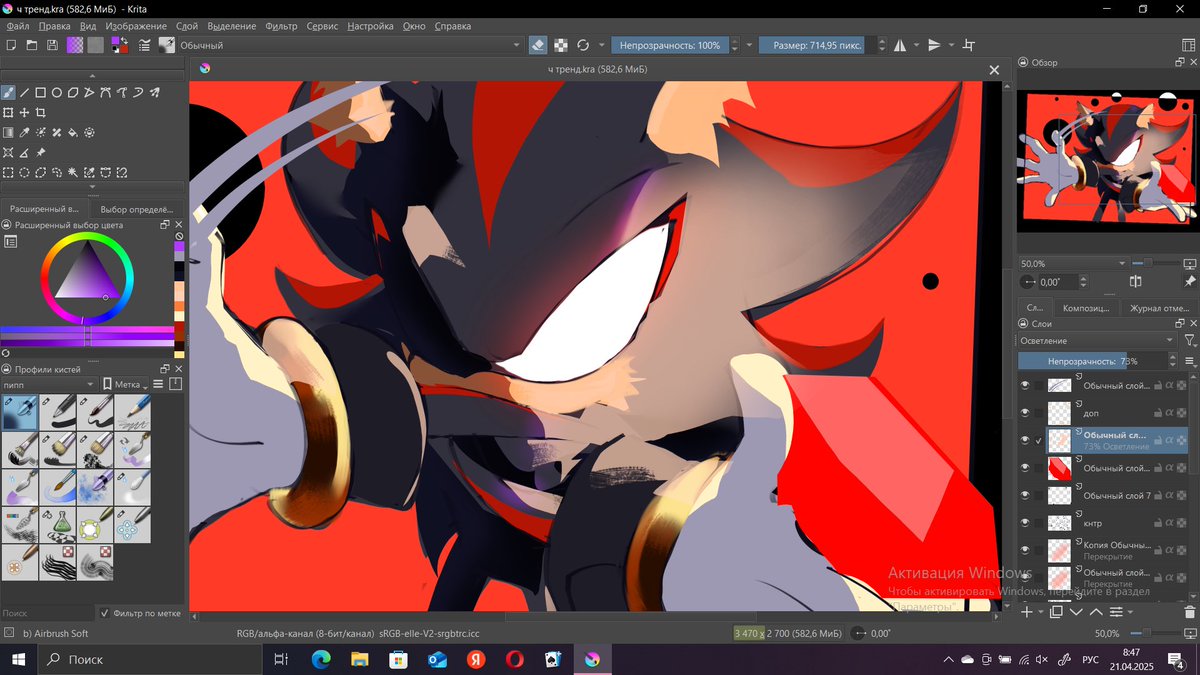Reload the original brush preset
The width and height of the screenshot is (1200, 675).
(x=583, y=45)
